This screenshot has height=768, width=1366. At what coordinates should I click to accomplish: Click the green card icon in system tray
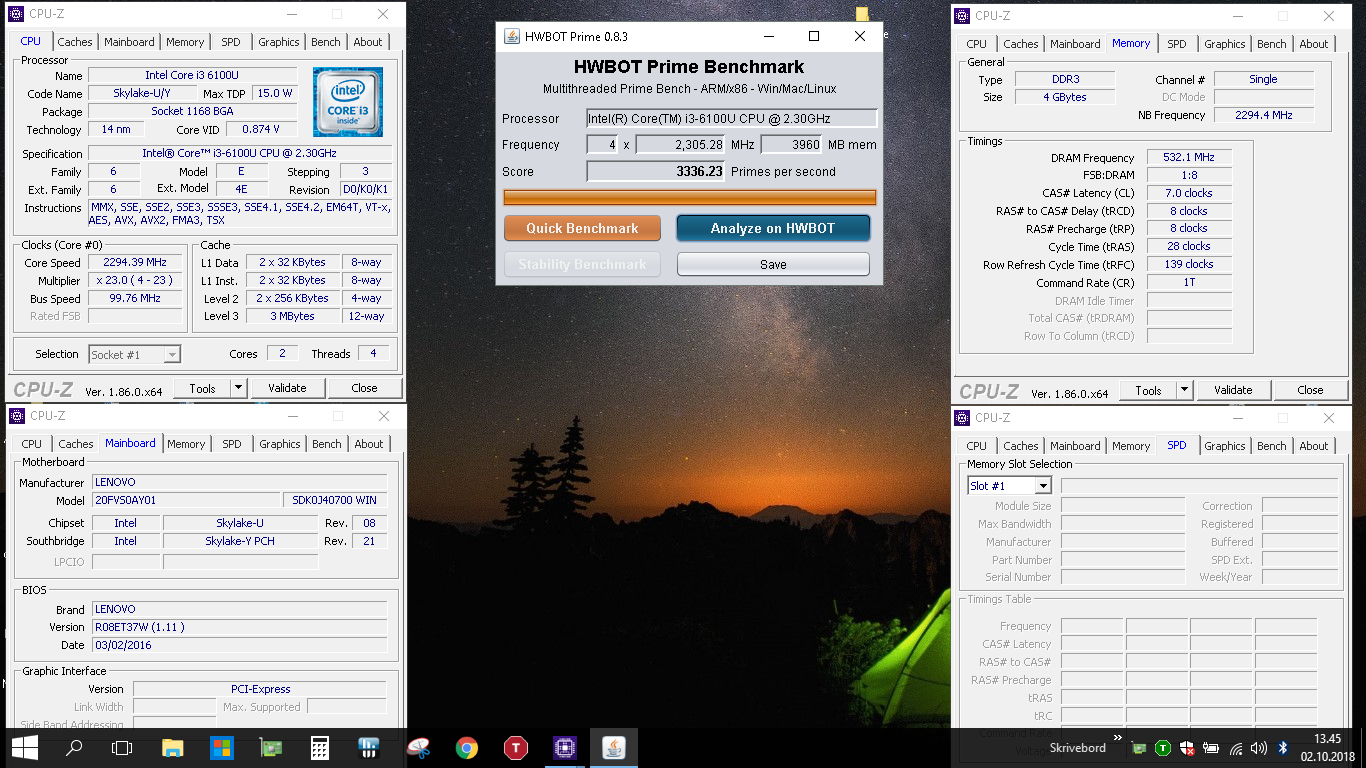pos(1139,748)
